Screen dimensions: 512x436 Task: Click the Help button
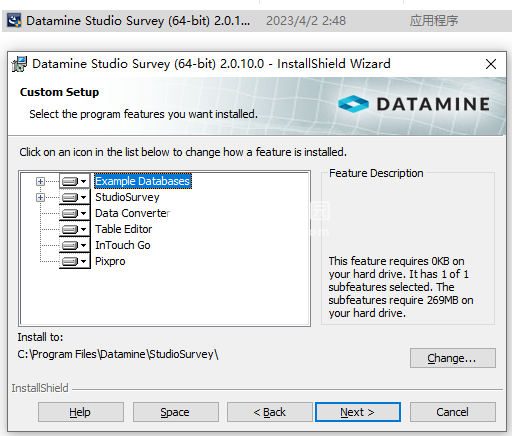tap(81, 412)
